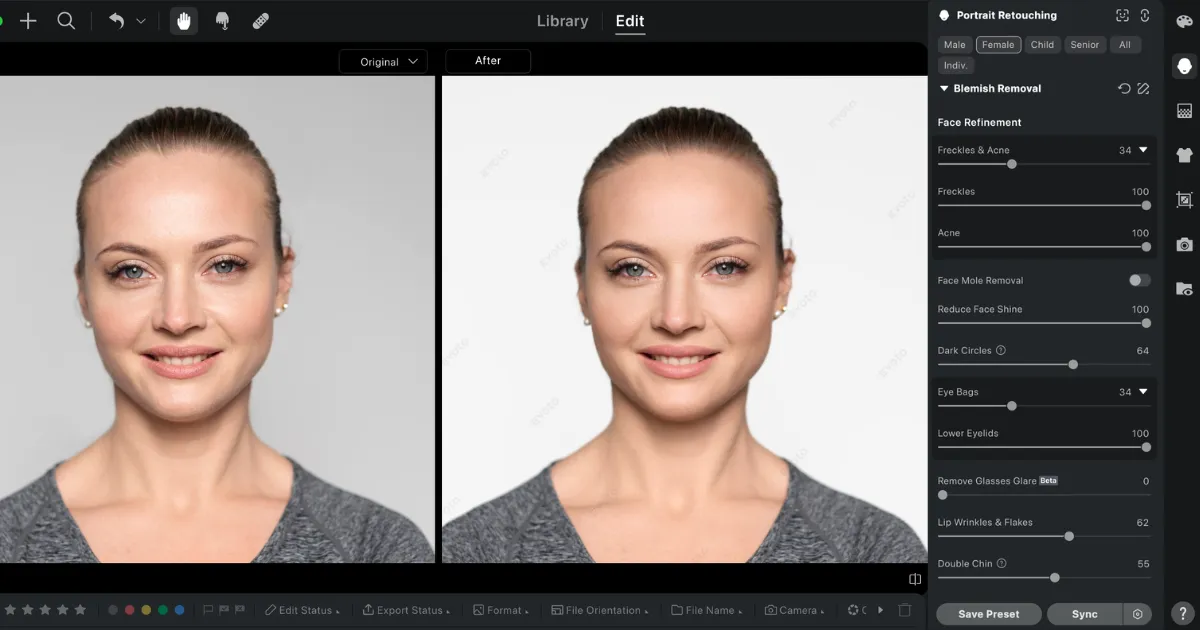Set the fifth star rating
Image resolution: width=1200 pixels, height=630 pixels.
80,610
